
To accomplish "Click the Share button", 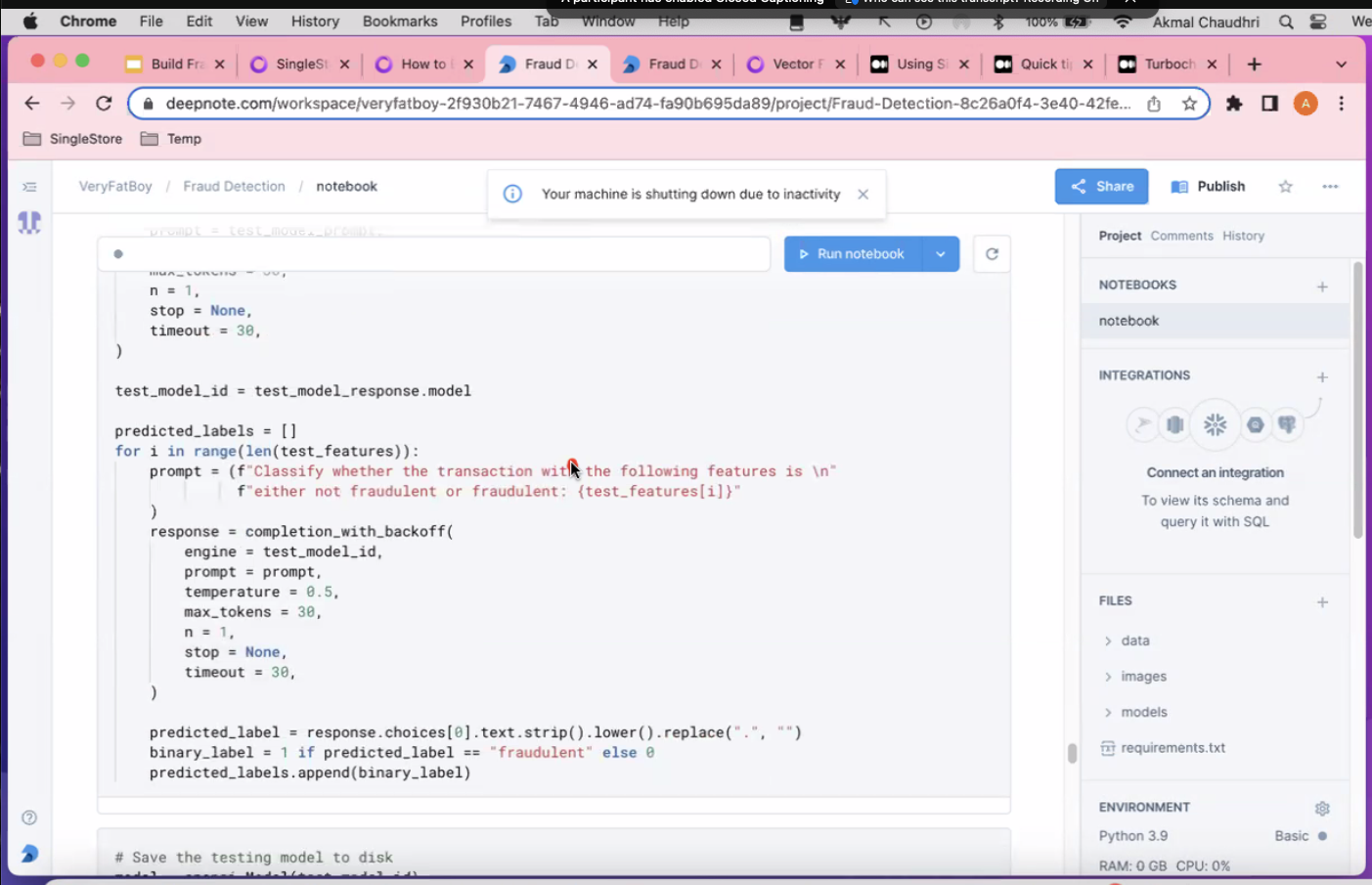I will [1101, 187].
